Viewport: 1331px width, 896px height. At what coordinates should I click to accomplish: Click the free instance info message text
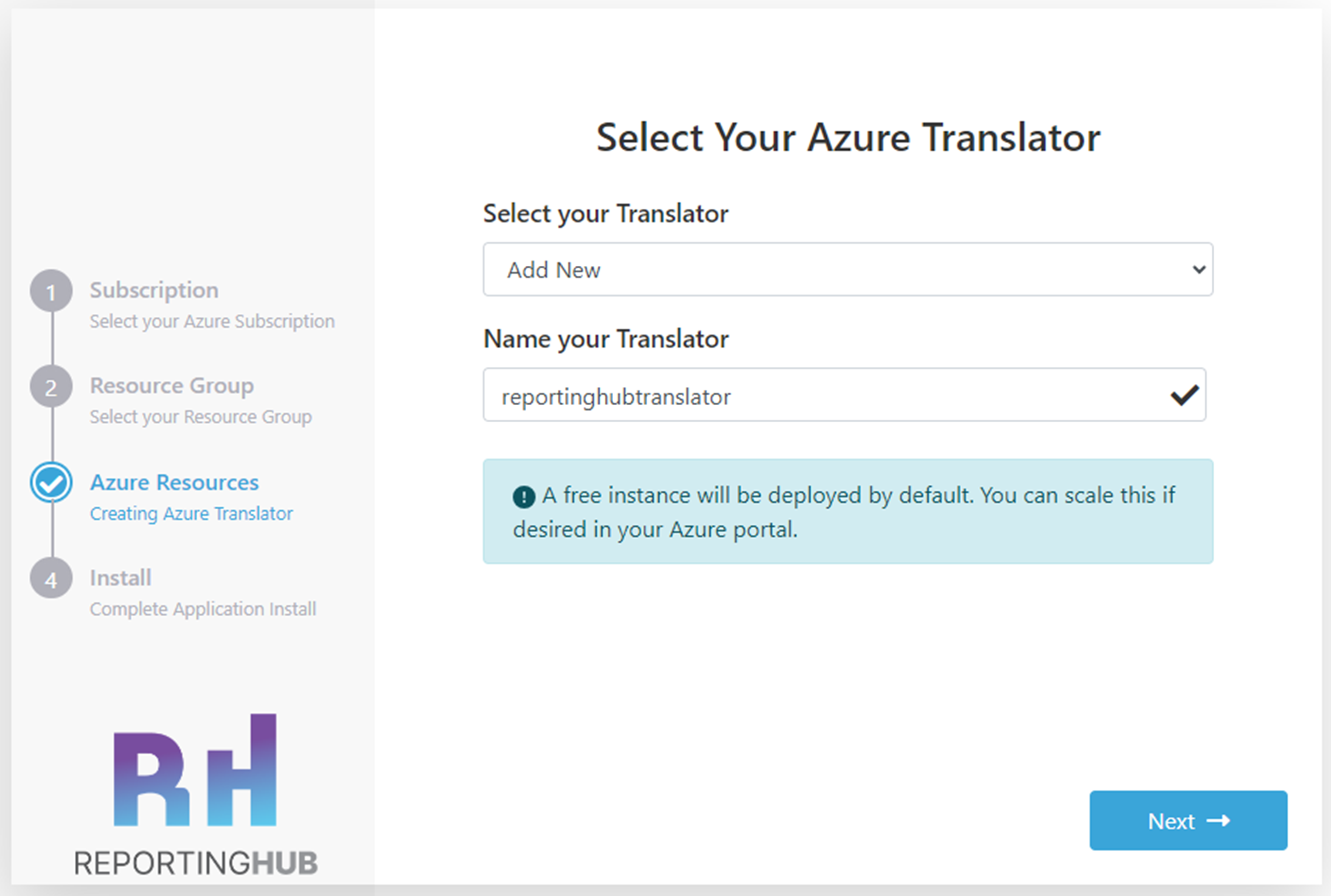844,512
